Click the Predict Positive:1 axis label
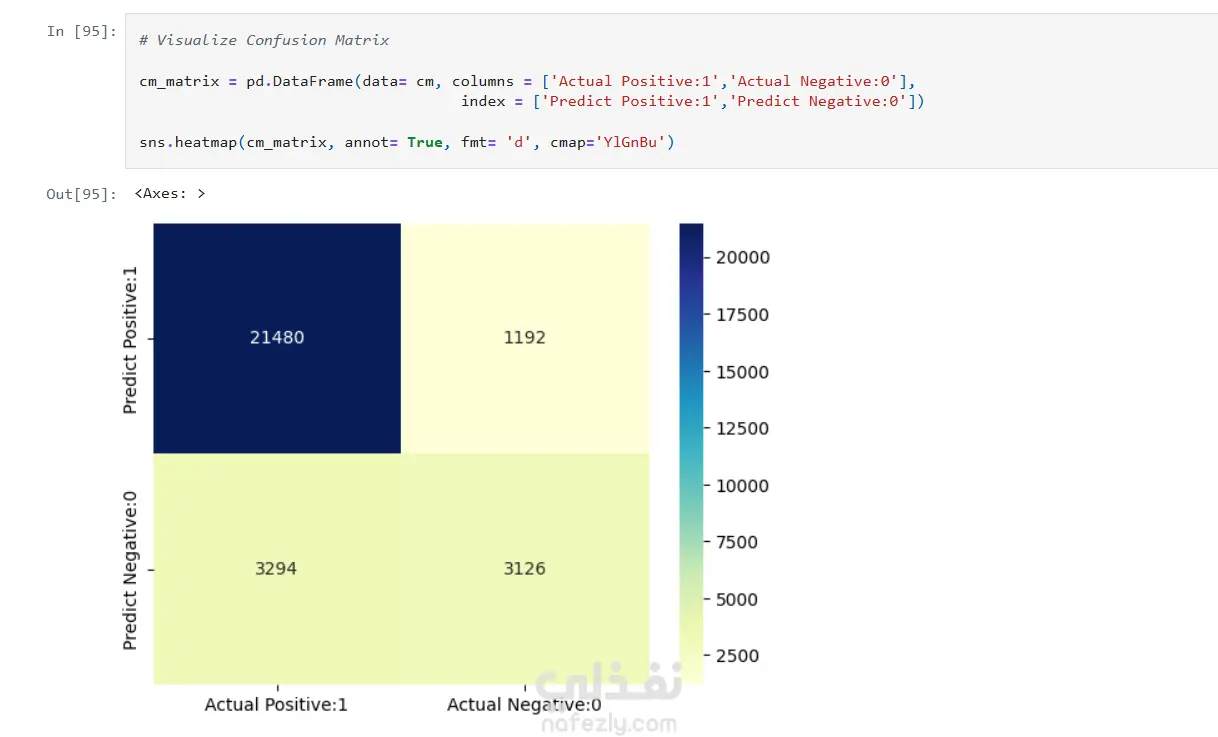This screenshot has height=737, width=1218. point(131,339)
